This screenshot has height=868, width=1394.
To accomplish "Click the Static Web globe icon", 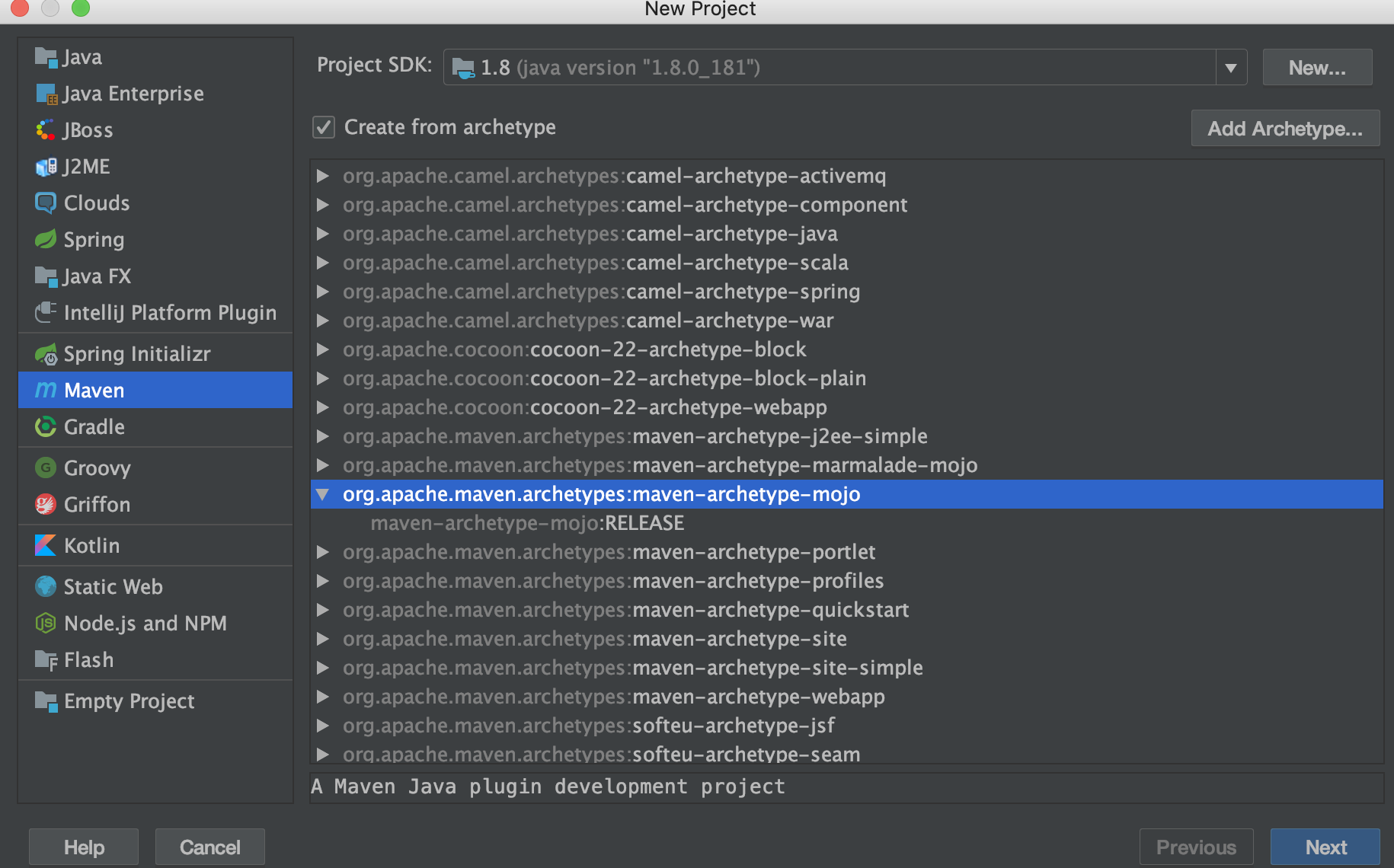I will point(46,587).
